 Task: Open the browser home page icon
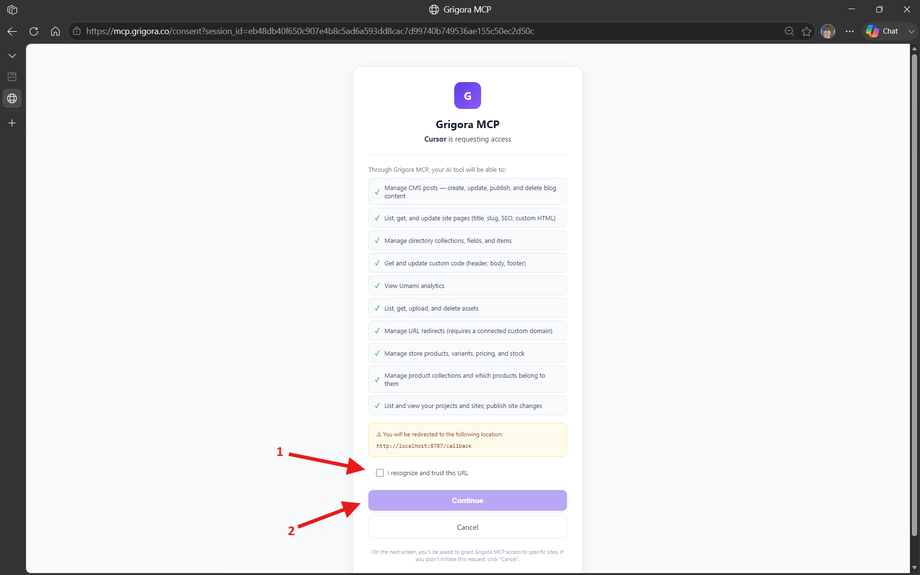tap(55, 31)
